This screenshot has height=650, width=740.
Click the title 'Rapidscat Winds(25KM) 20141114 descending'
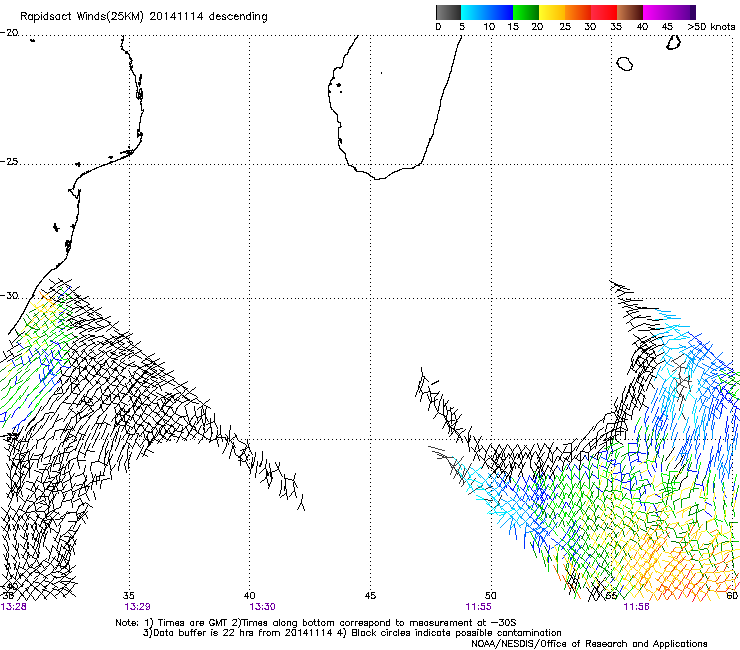pos(143,17)
